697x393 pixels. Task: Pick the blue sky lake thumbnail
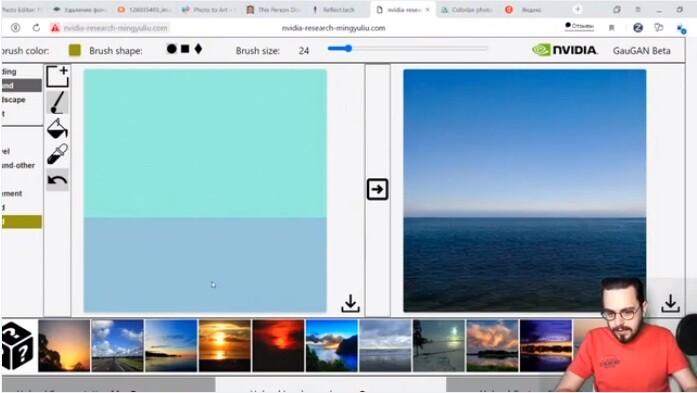[x=171, y=345]
